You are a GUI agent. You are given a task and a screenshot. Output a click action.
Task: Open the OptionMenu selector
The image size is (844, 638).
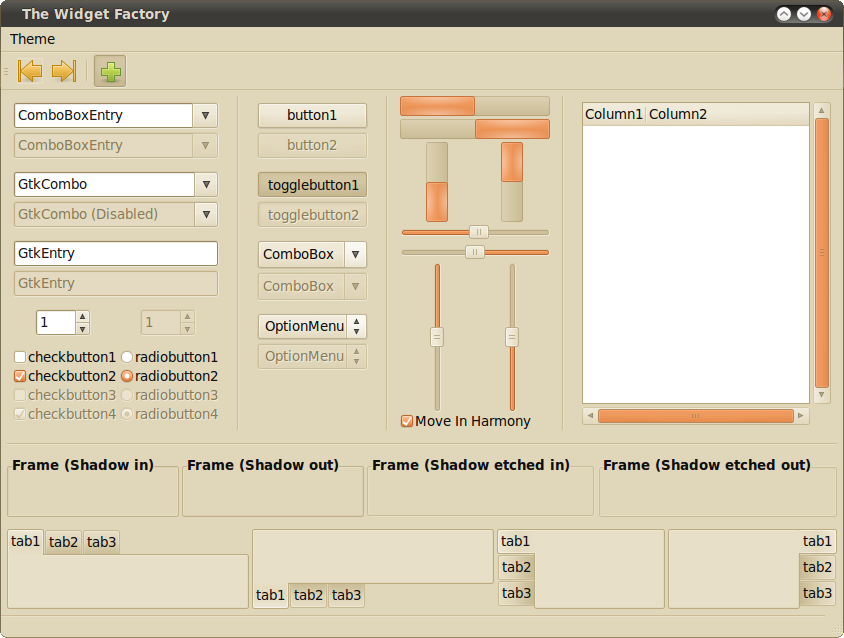click(x=312, y=327)
